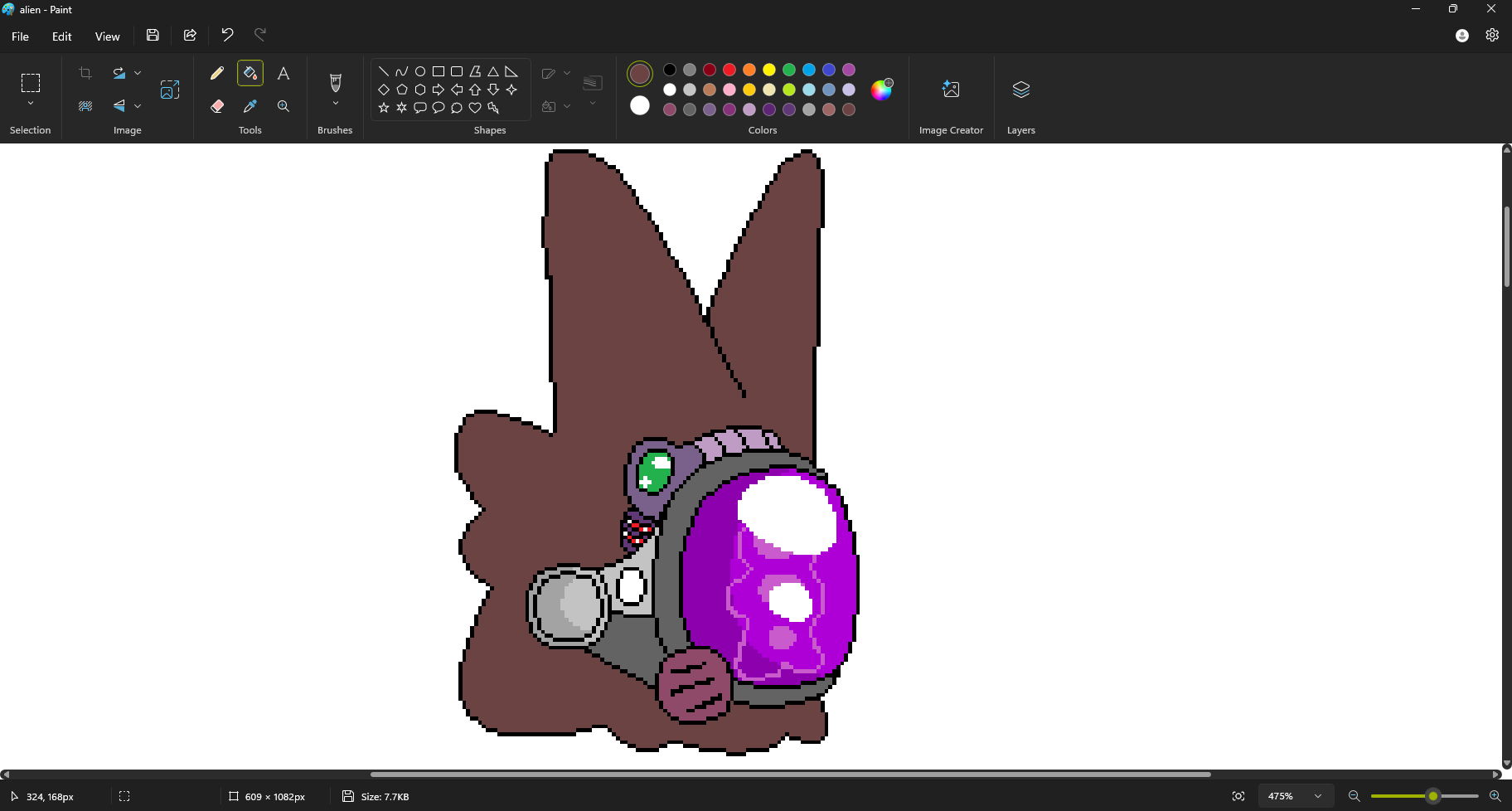Viewport: 1512px width, 811px height.
Task: Expand the Flip options chevron
Action: click(x=138, y=106)
